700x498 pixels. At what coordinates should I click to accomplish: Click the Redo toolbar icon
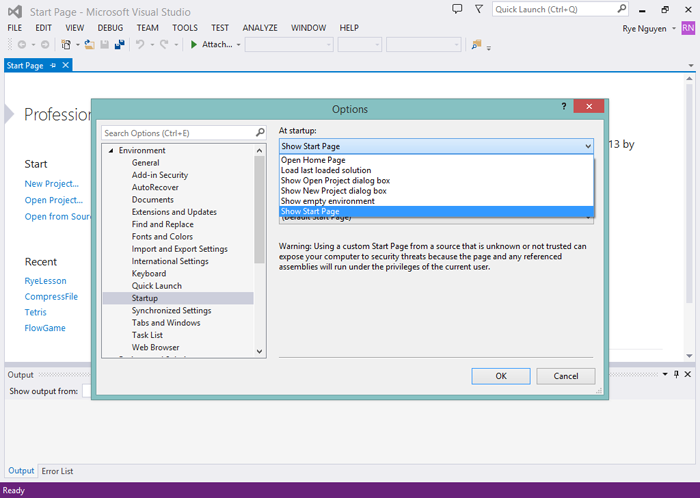click(164, 45)
